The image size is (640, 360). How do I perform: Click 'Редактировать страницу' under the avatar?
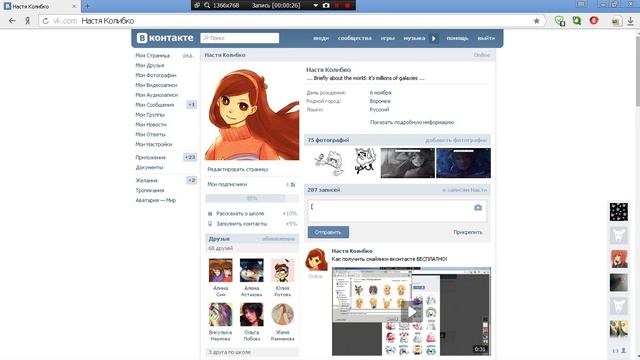point(238,169)
